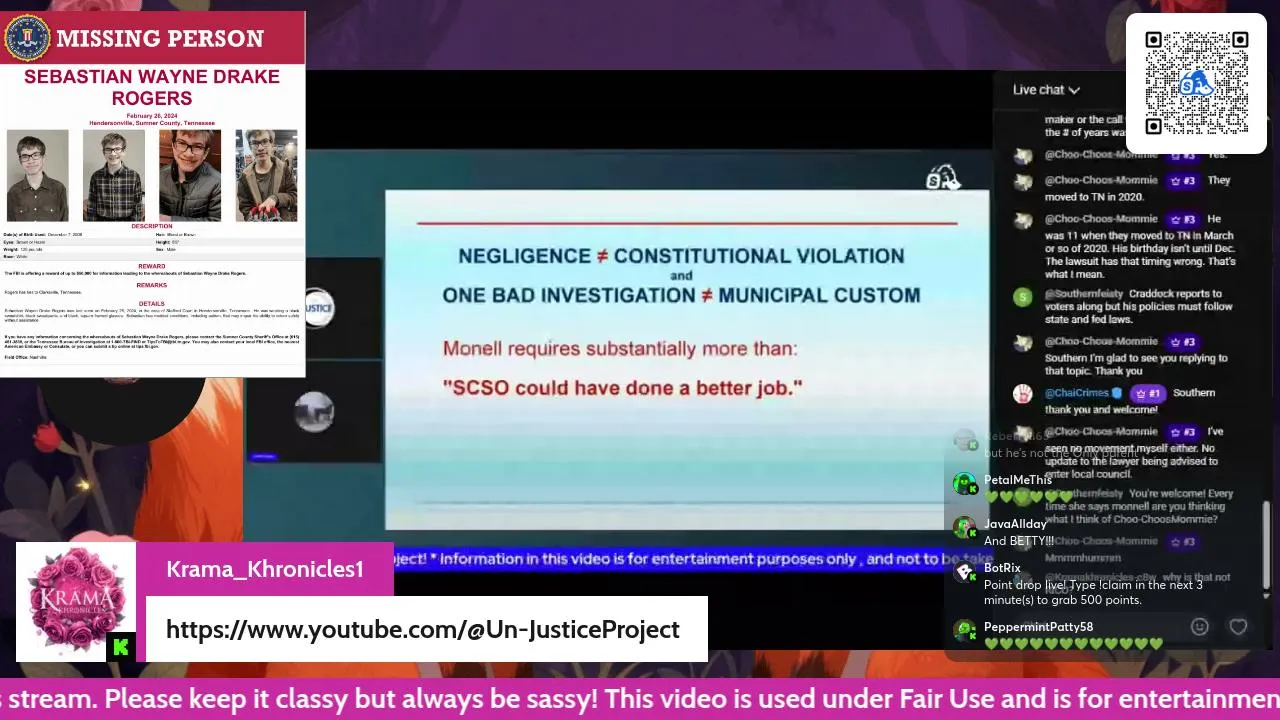
Task: Click the QR code in the corner
Action: [1196, 83]
